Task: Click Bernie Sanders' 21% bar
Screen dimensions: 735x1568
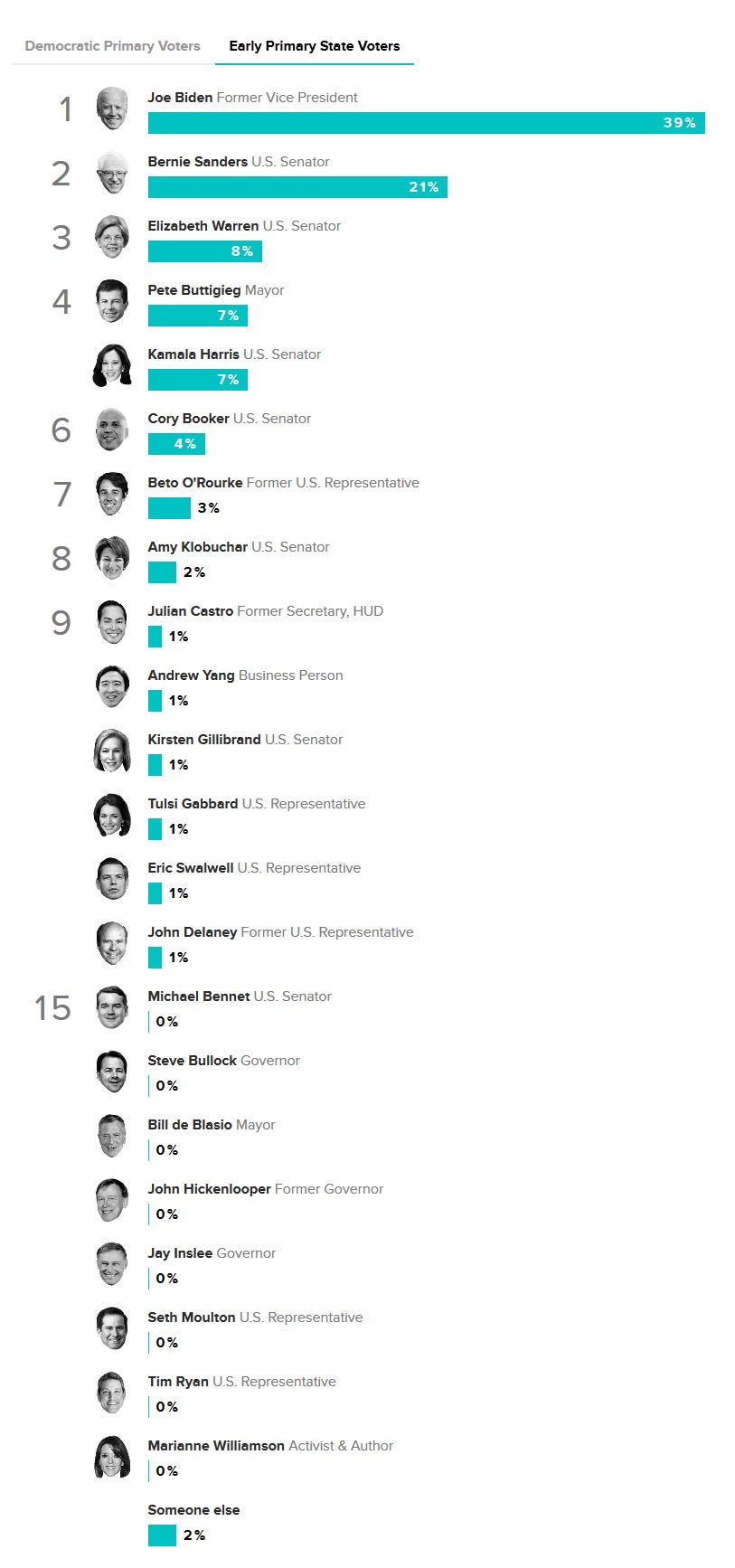Action: (x=297, y=187)
